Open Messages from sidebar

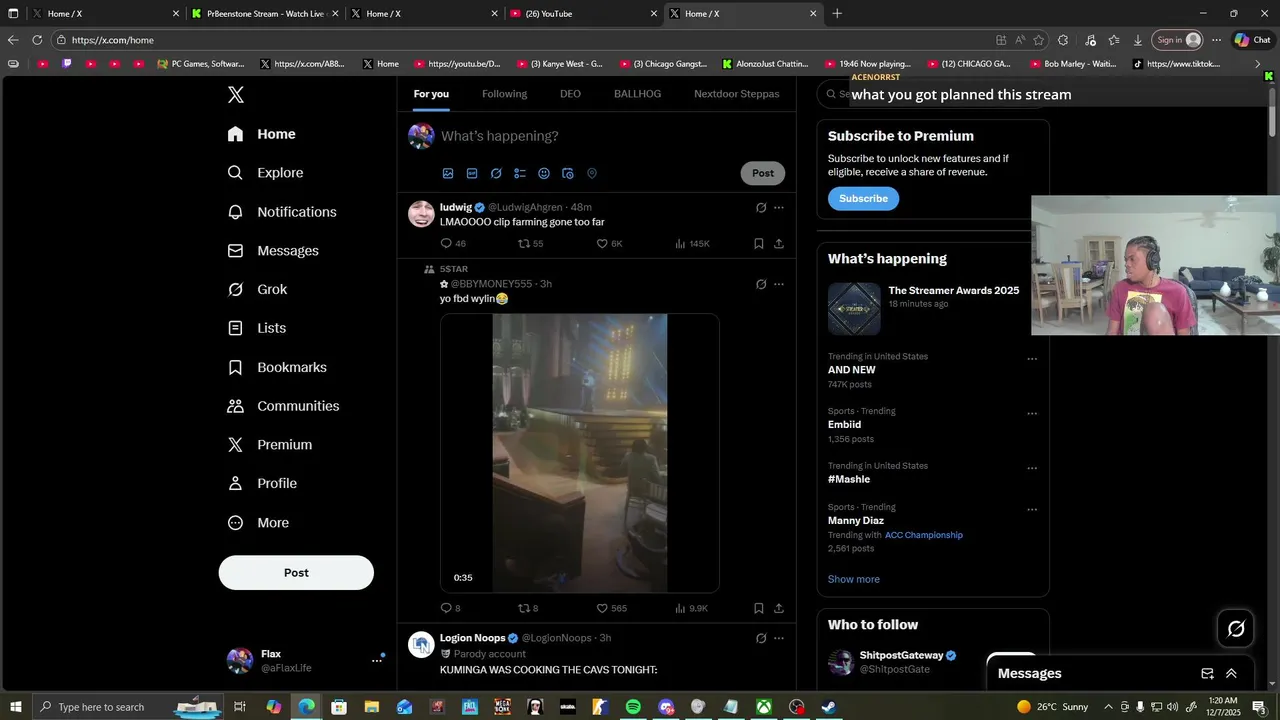(274, 251)
